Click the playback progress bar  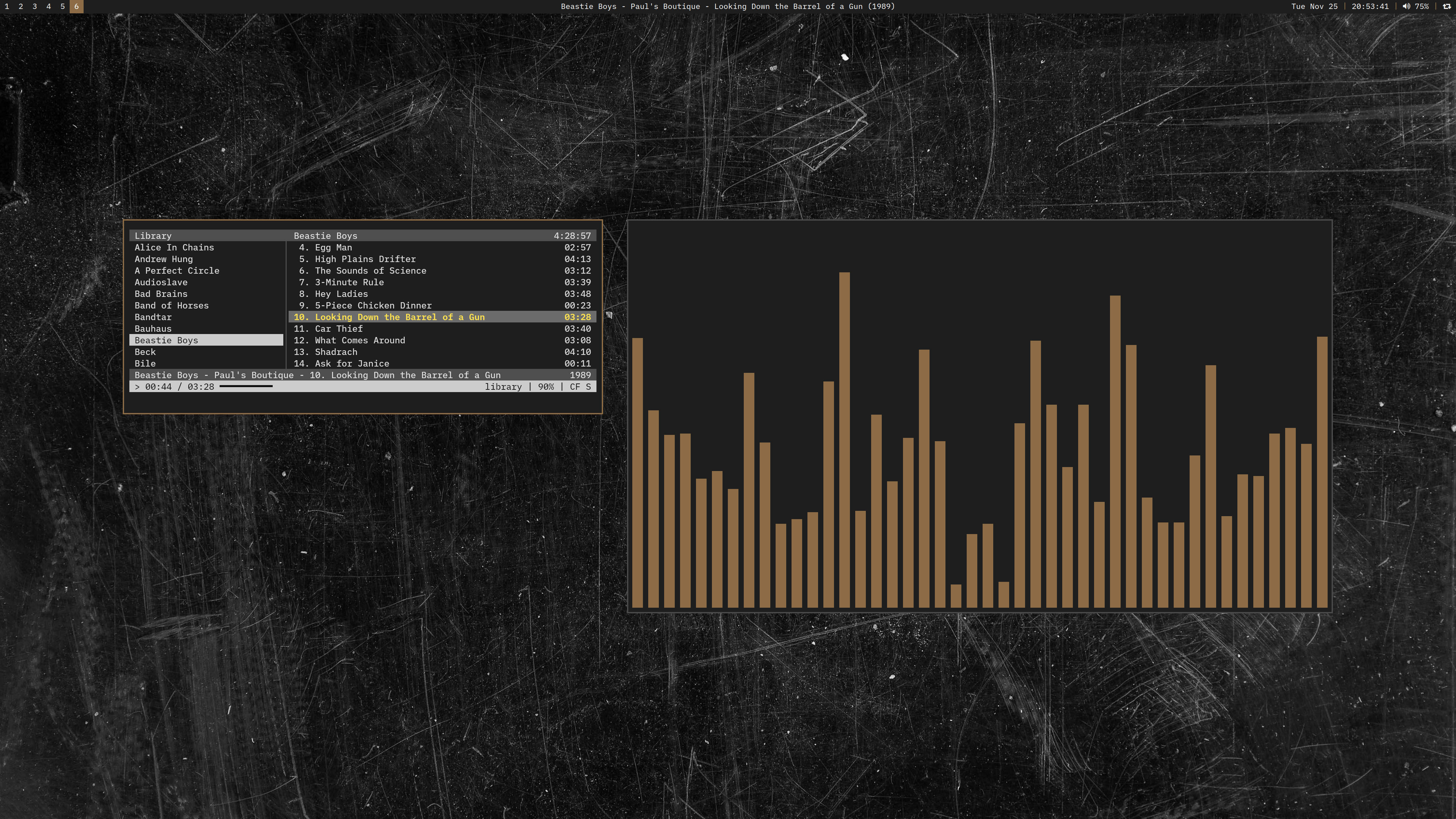pyautogui.click(x=246, y=386)
